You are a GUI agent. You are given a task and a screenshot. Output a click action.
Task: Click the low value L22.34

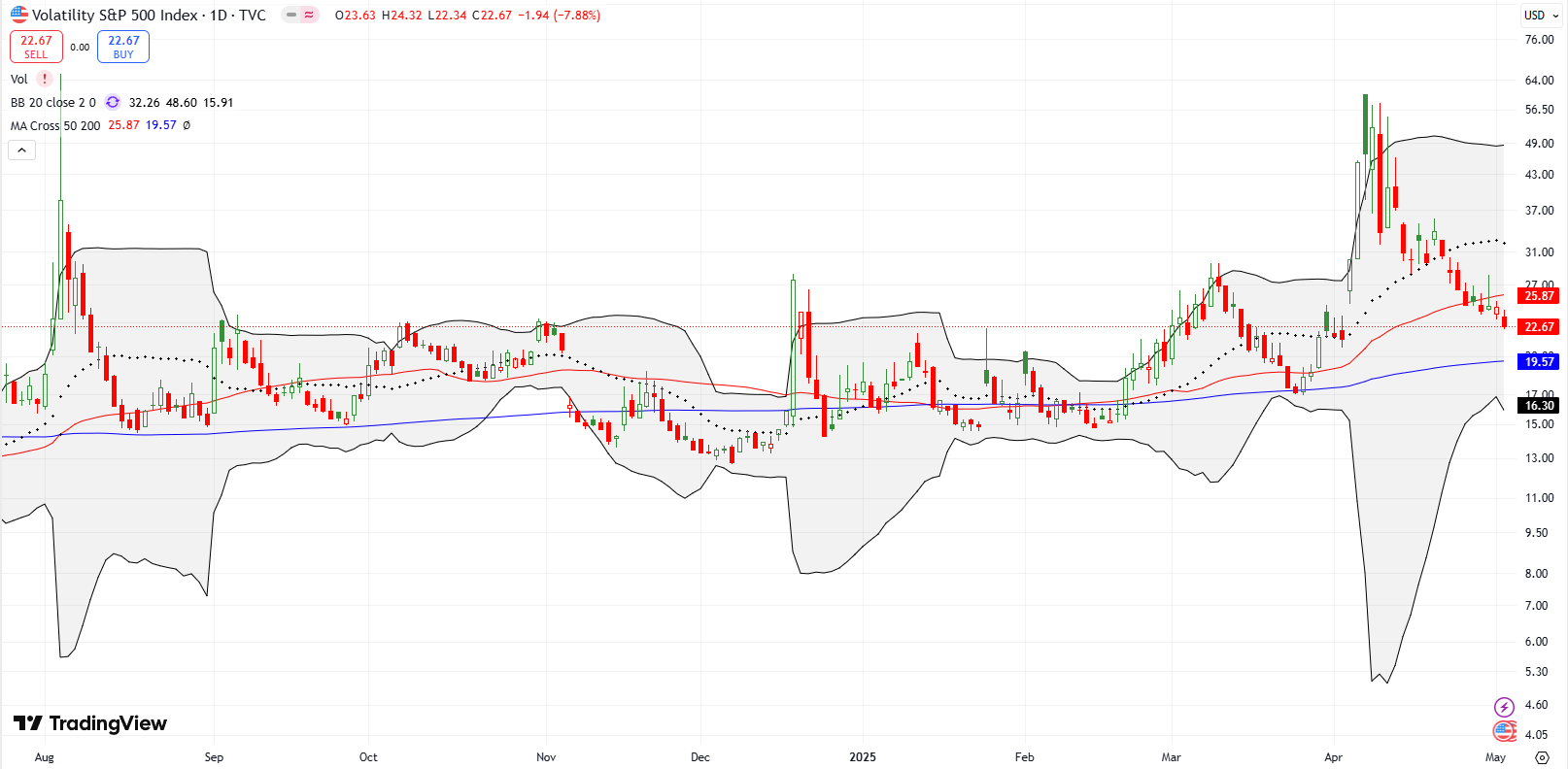[x=448, y=15]
